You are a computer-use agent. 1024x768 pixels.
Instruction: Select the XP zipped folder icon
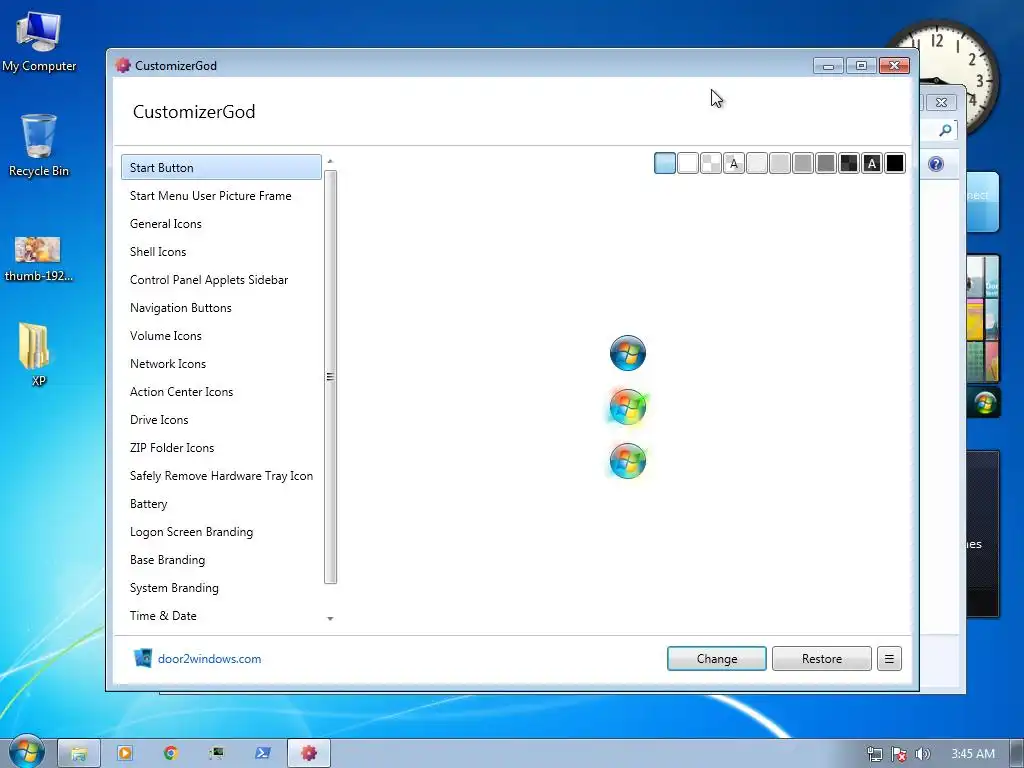click(36, 355)
